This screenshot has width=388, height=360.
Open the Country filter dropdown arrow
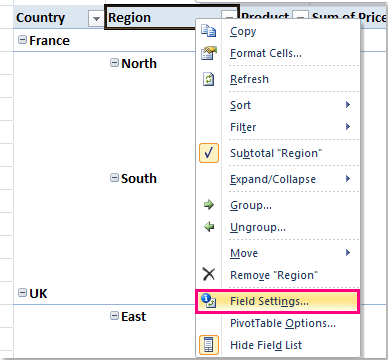point(96,19)
